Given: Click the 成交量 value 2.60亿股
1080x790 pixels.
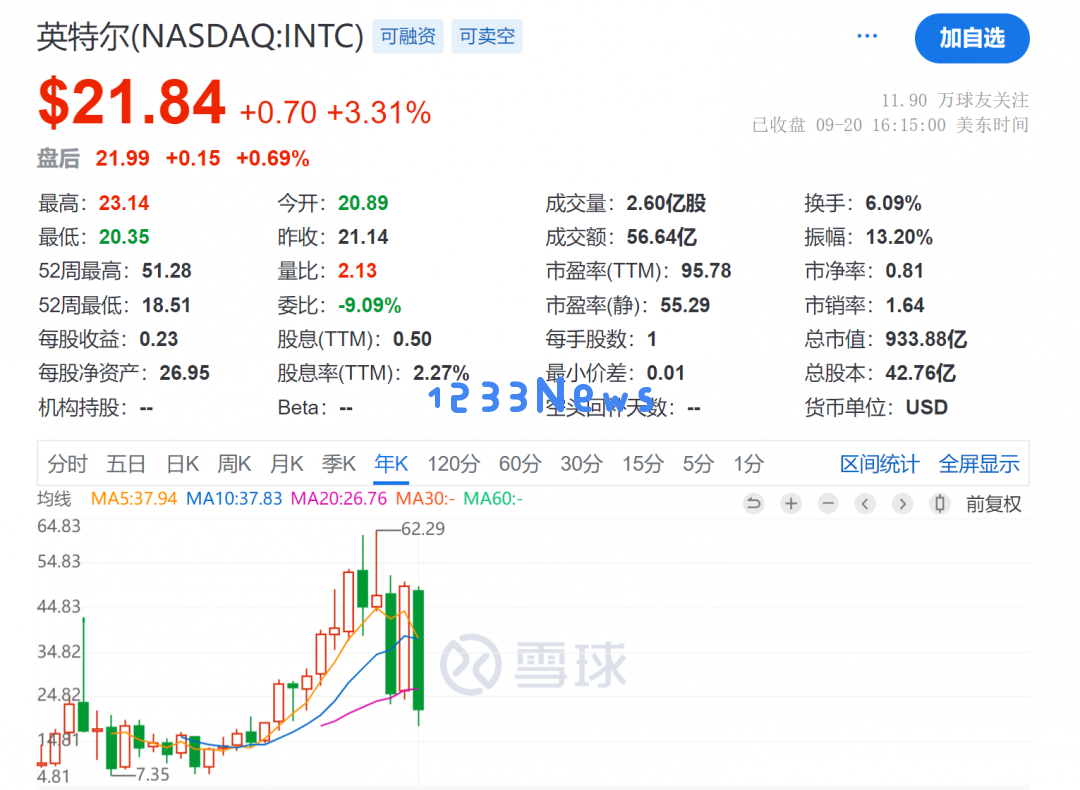Looking at the screenshot, I should pyautogui.click(x=666, y=203).
